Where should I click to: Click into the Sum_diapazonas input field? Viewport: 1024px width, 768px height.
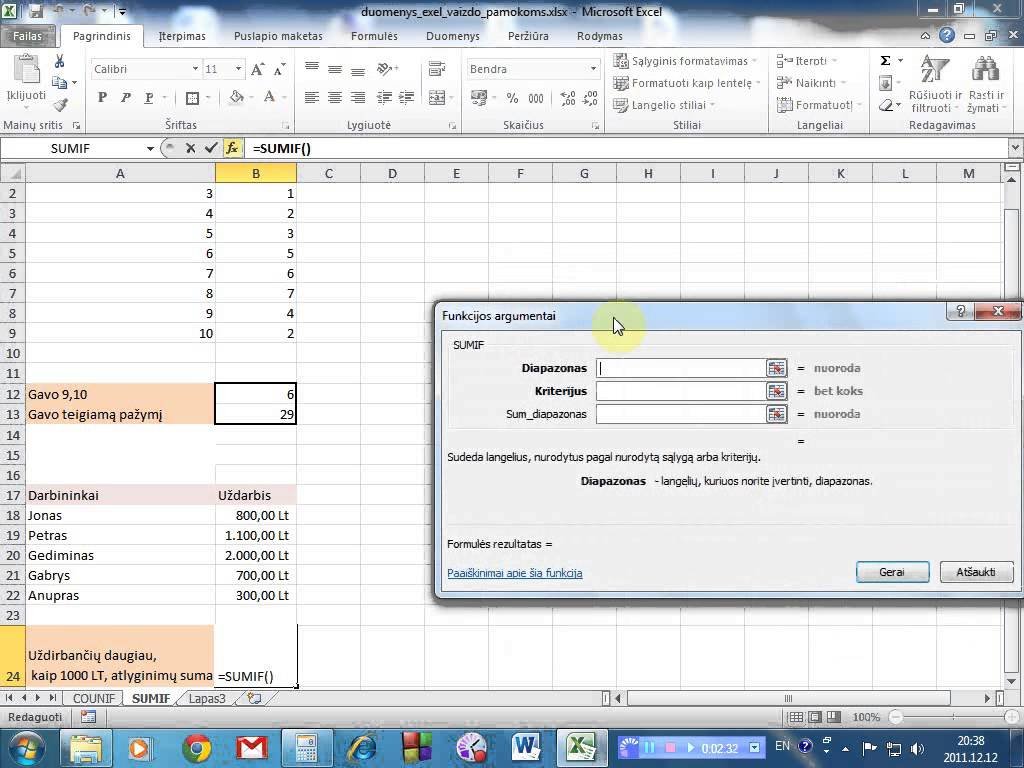tap(681, 414)
